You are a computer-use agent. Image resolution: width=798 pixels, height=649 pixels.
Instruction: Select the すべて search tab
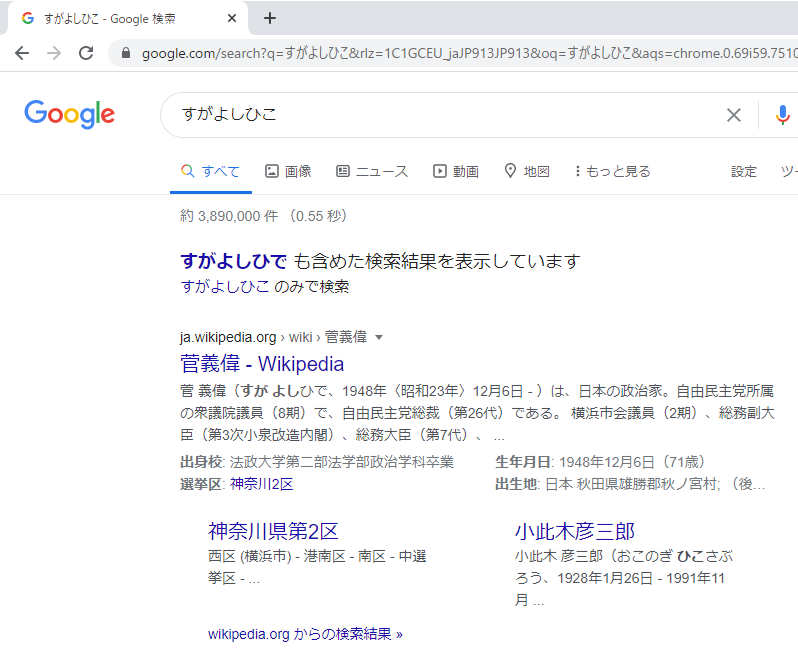pyautogui.click(x=210, y=172)
